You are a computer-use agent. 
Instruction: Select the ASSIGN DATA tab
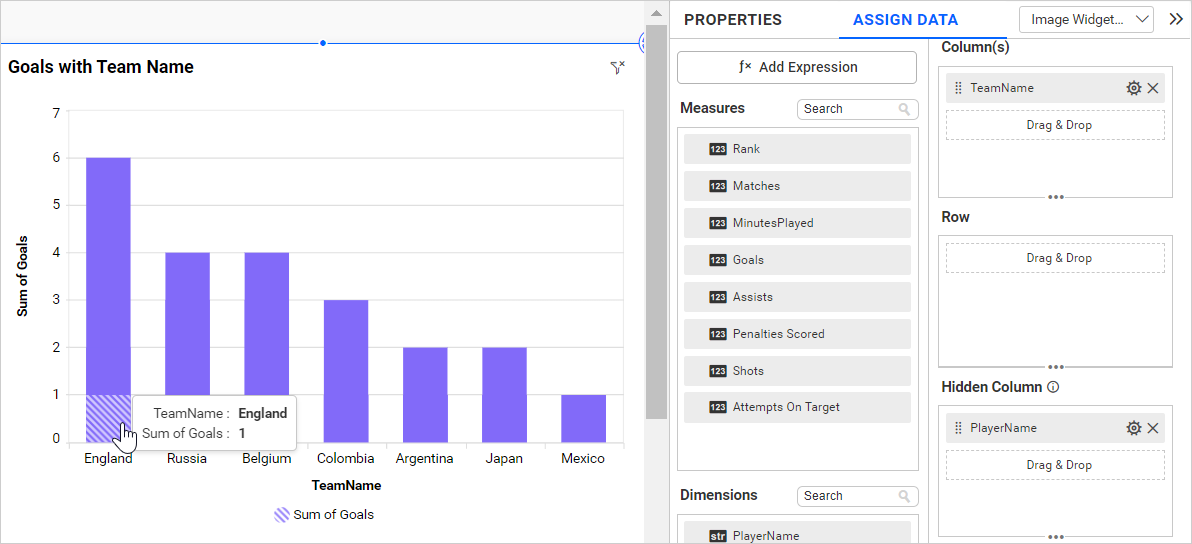point(905,20)
